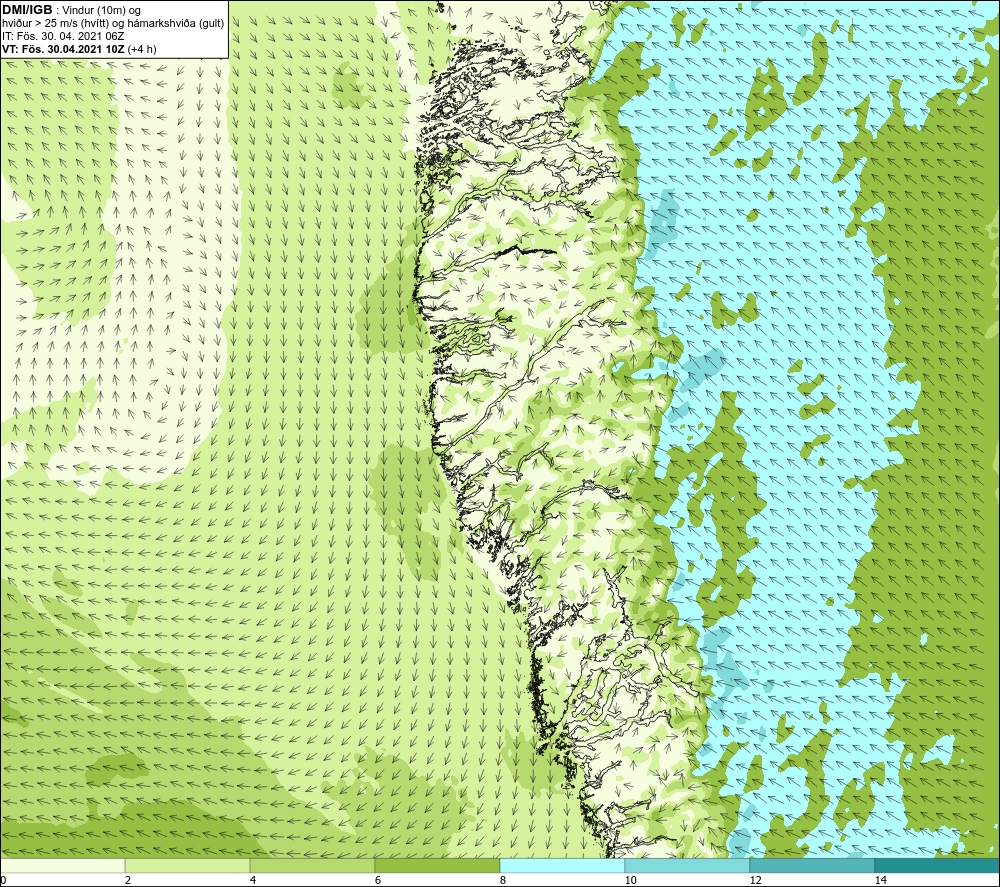The image size is (1000, 887).
Task: Click the "hviður > 25 m/s (hvítt)" legend description line
Action: [x=114, y=23]
